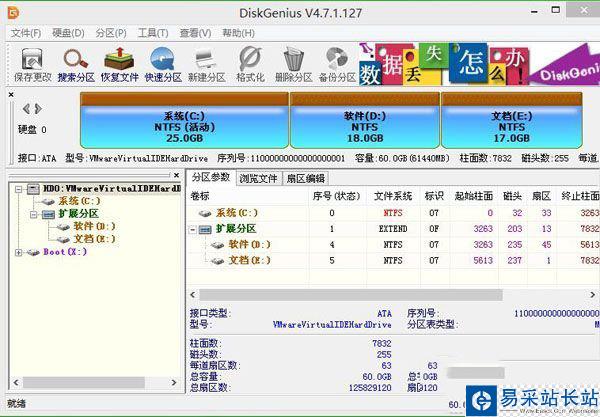
Task: Collapse 扩展分区 node in left tree
Action: point(34,214)
